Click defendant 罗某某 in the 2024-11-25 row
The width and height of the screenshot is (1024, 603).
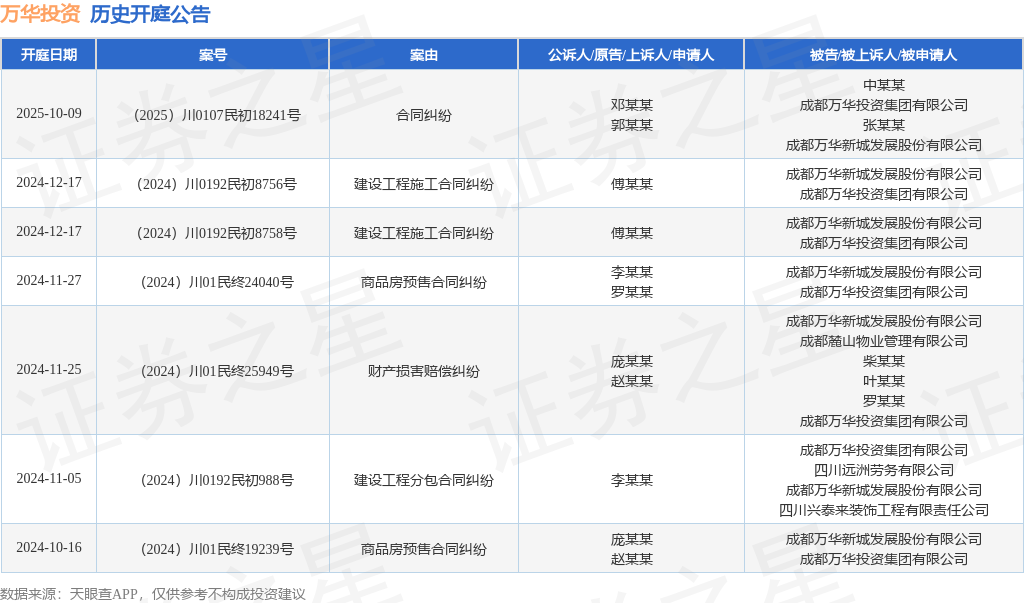tap(884, 401)
